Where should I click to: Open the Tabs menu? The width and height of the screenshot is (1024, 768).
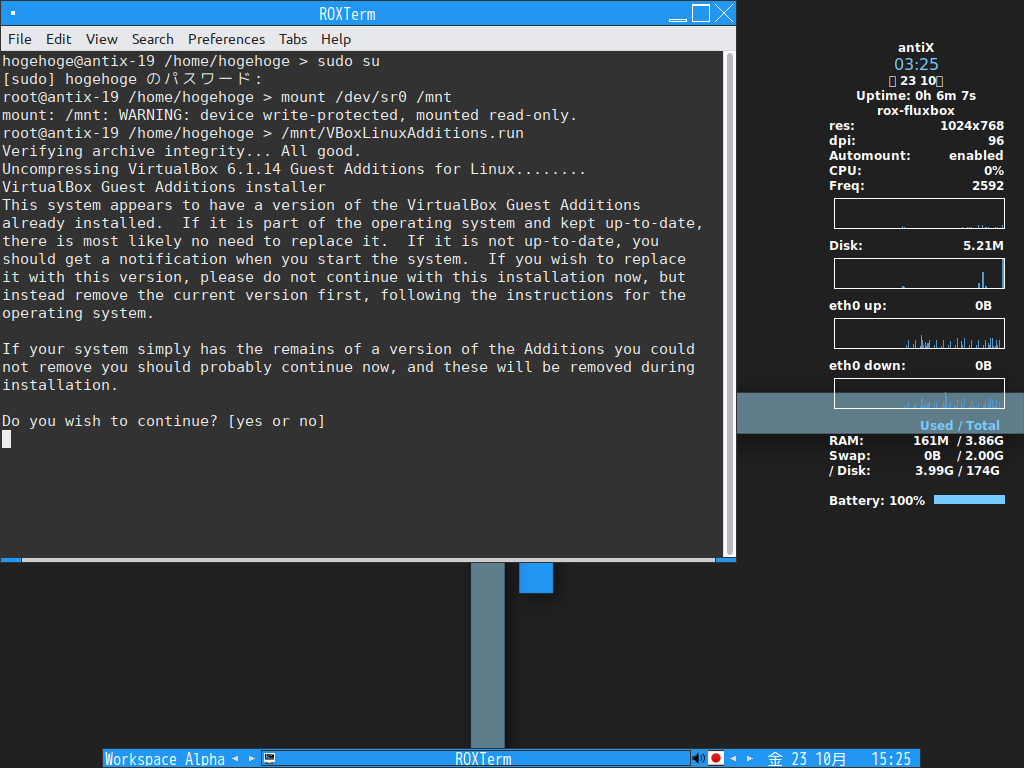(x=293, y=39)
